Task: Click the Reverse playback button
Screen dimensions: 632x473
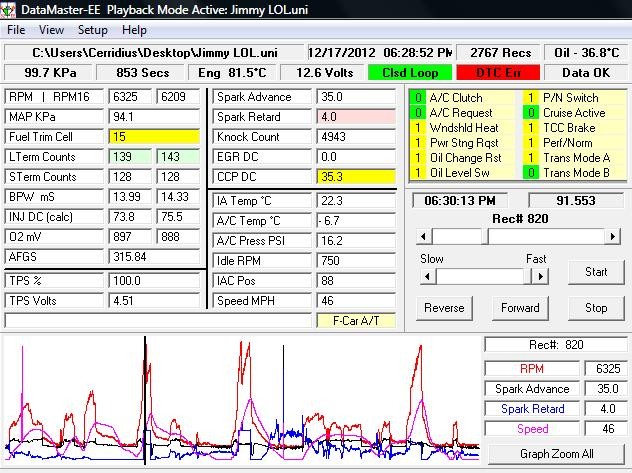Action: pos(444,308)
